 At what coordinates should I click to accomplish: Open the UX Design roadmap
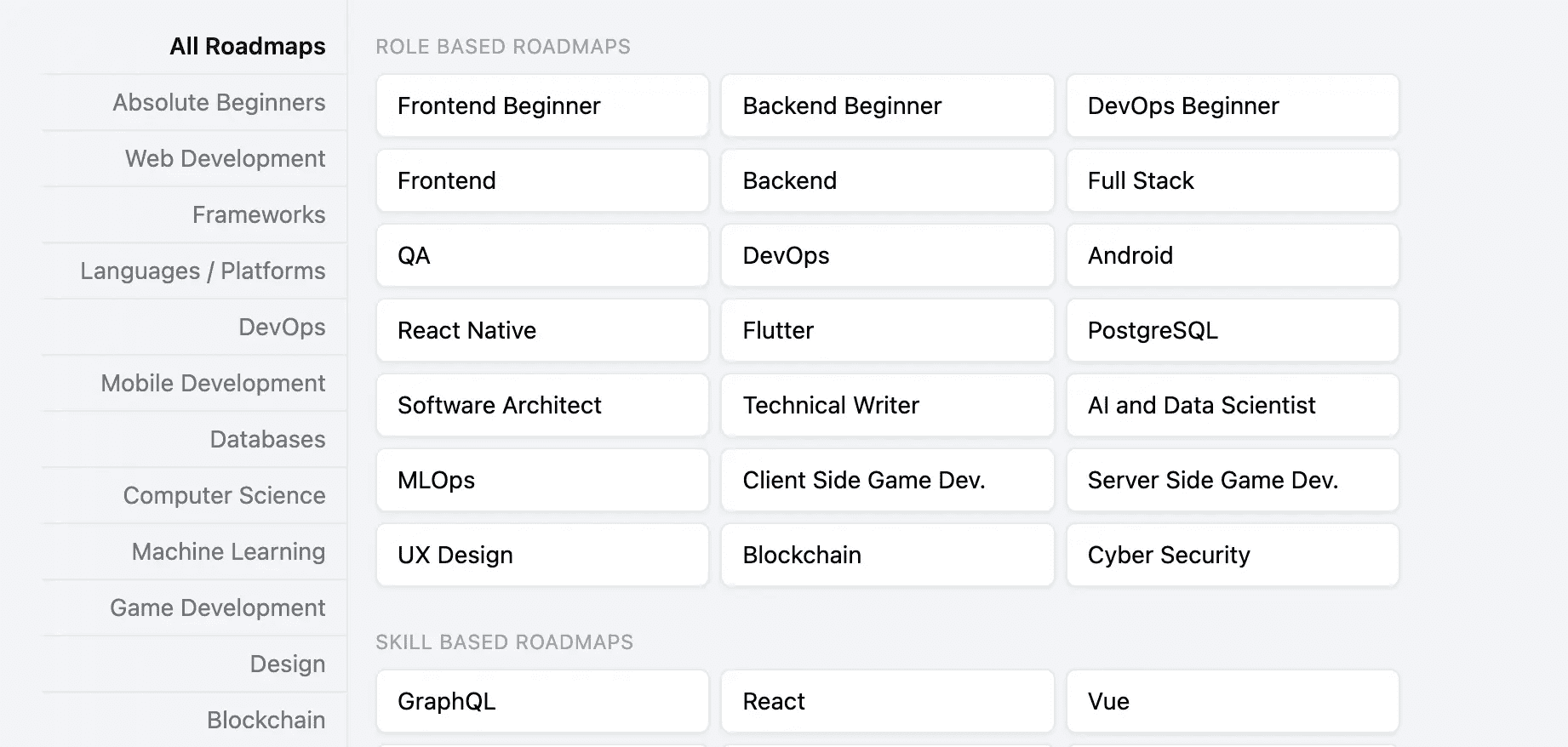tap(542, 555)
